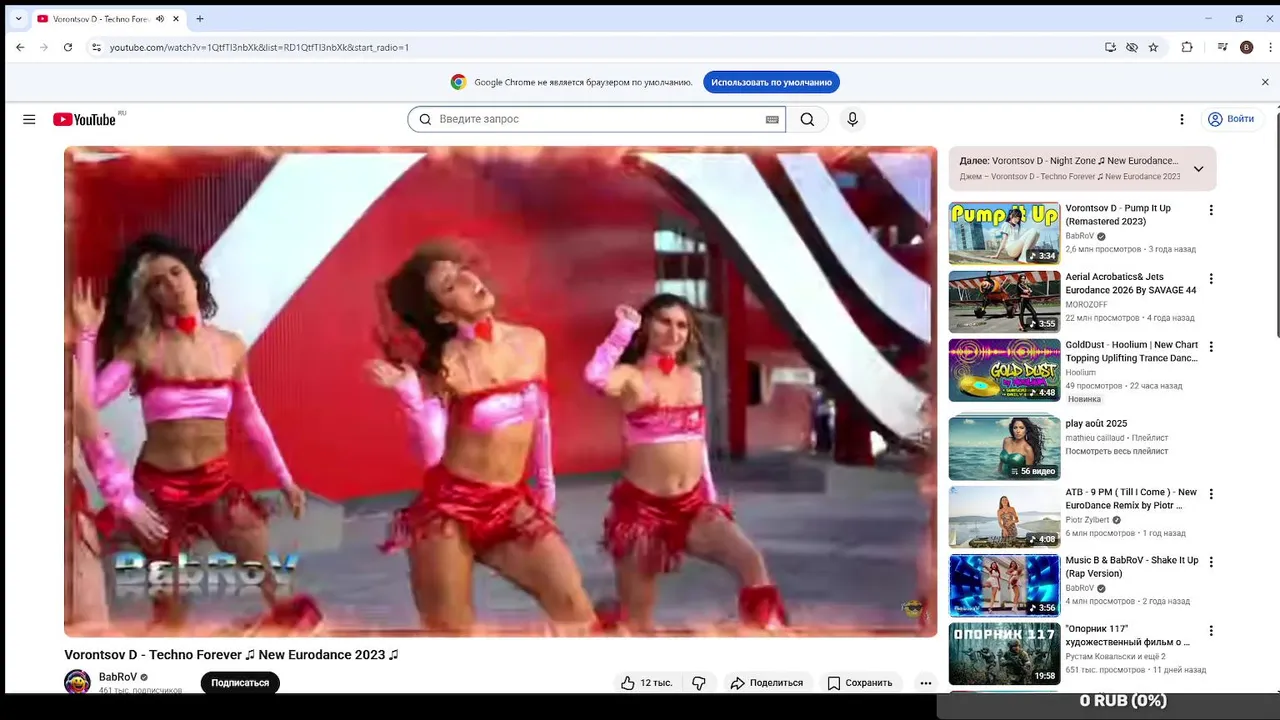Like the video with thumbs-up
Image resolution: width=1280 pixels, height=720 pixels.
[646, 683]
